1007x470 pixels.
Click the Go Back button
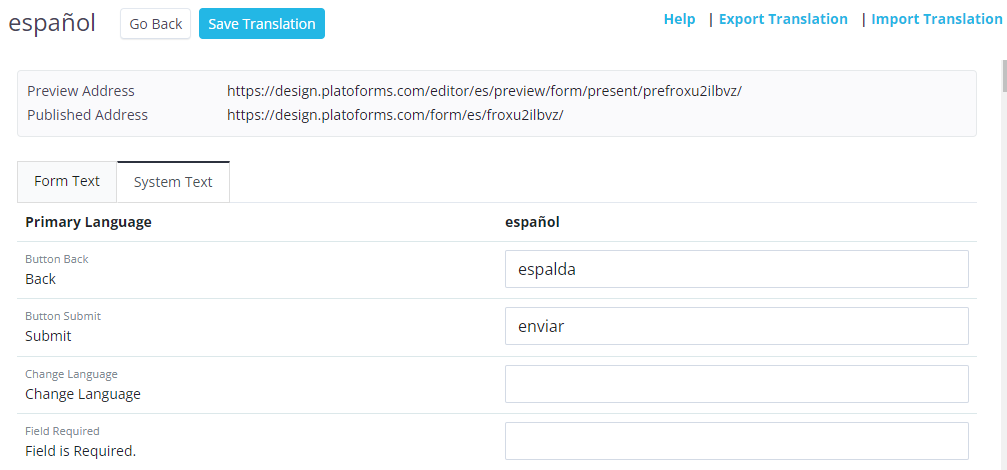click(x=155, y=24)
